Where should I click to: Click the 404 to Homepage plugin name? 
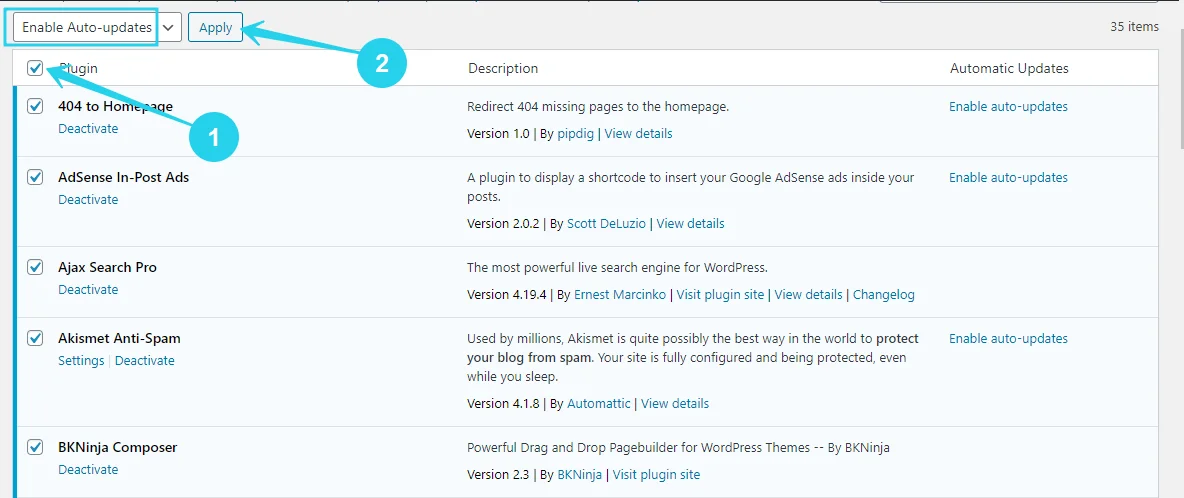click(116, 106)
